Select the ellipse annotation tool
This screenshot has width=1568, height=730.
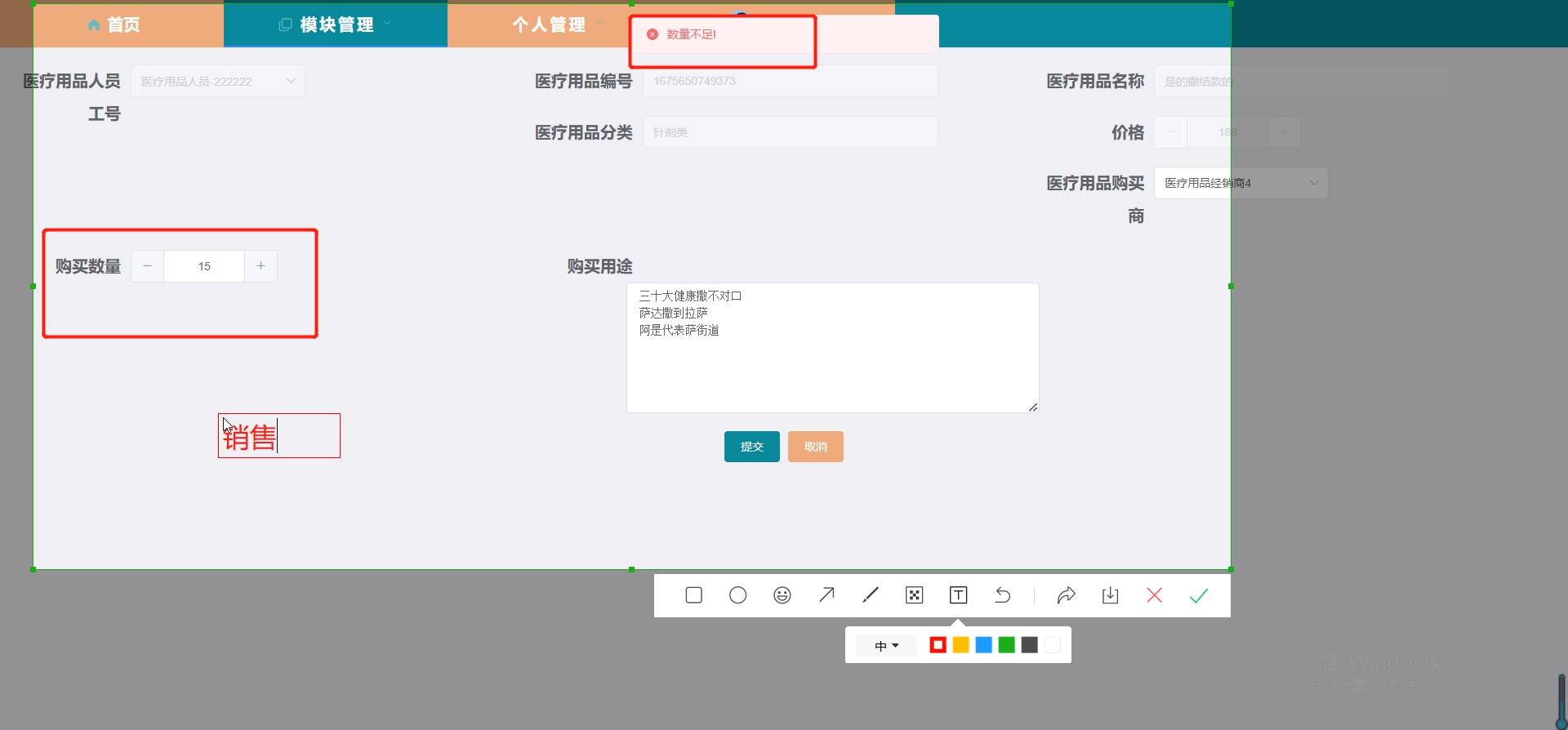coord(738,595)
